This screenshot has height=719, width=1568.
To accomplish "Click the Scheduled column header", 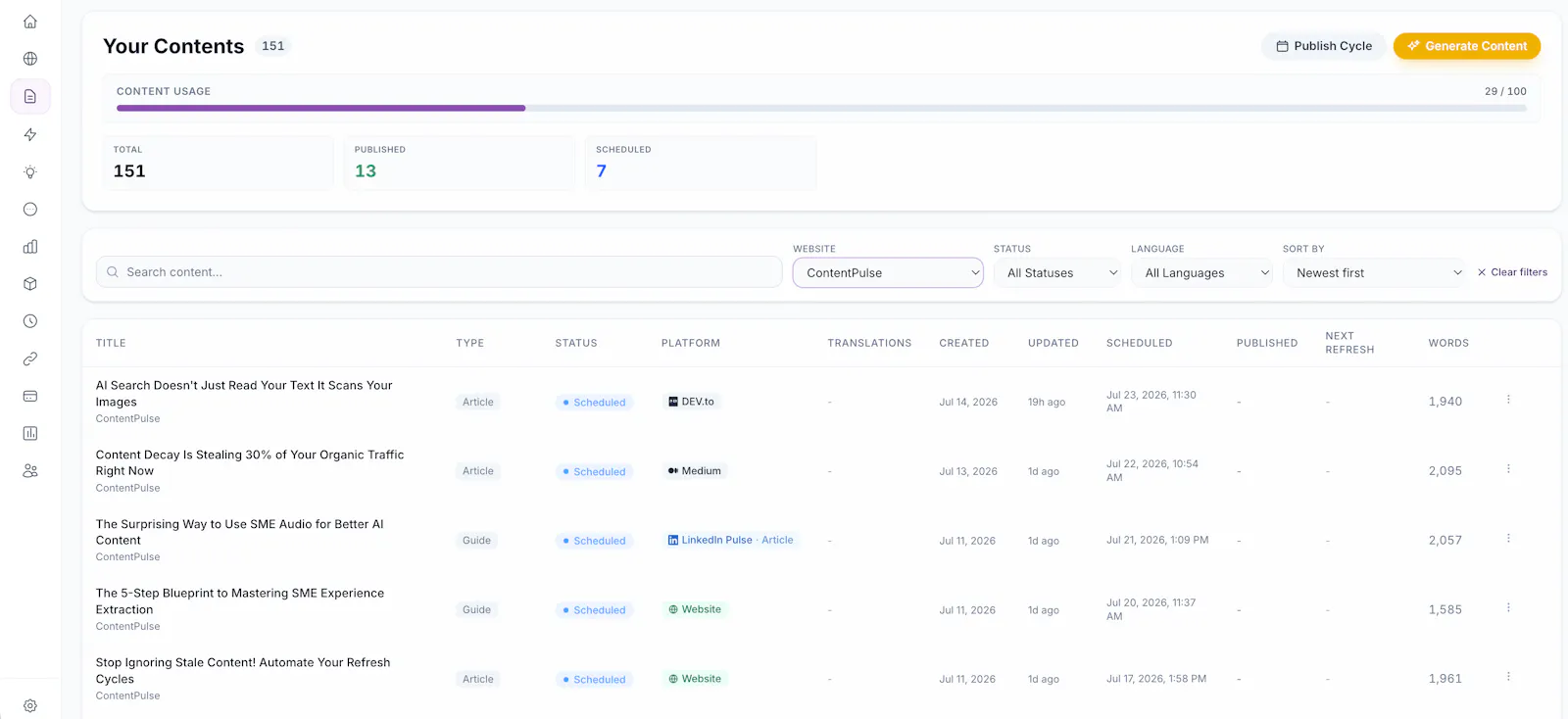I will [x=1140, y=343].
